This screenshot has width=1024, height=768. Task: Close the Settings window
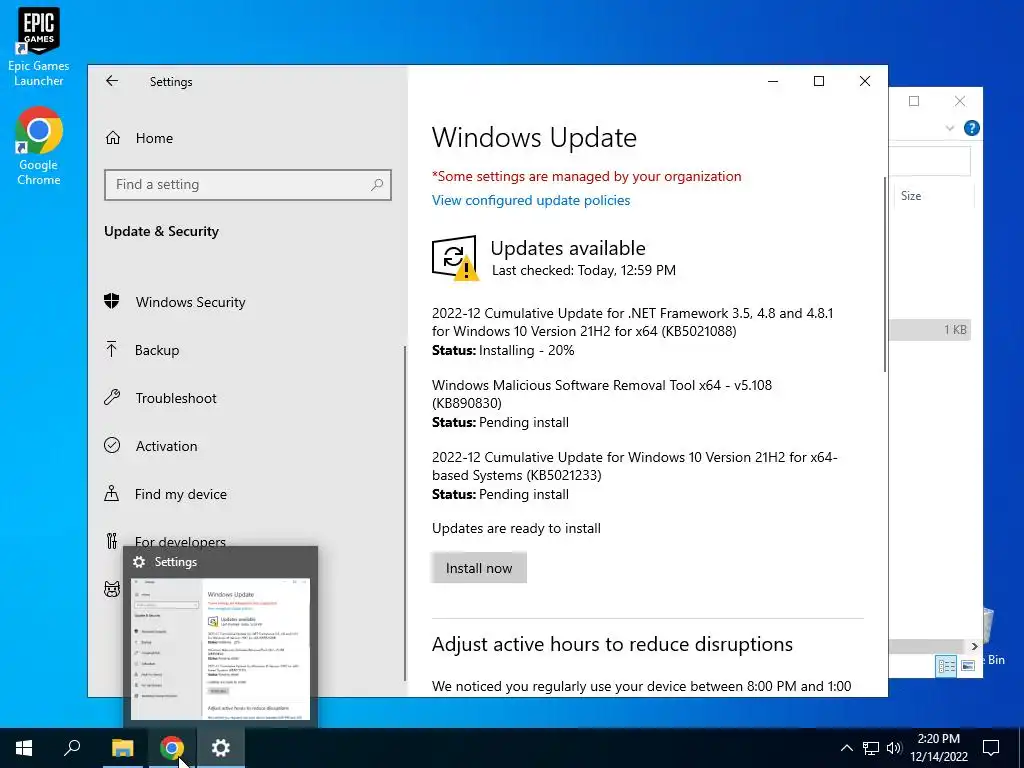(865, 81)
